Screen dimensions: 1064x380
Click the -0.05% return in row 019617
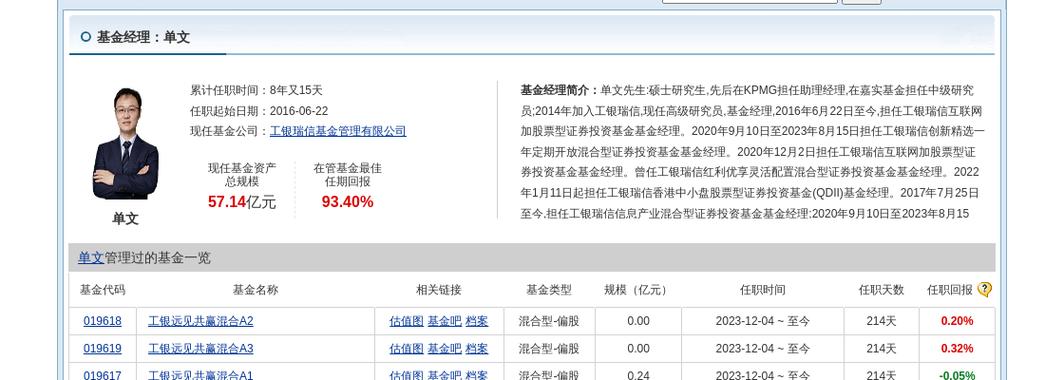(957, 375)
